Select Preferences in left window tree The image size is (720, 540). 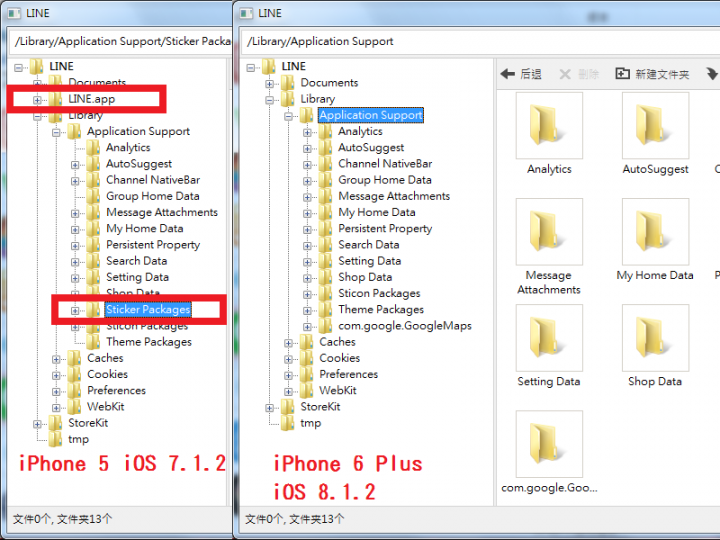[116, 390]
